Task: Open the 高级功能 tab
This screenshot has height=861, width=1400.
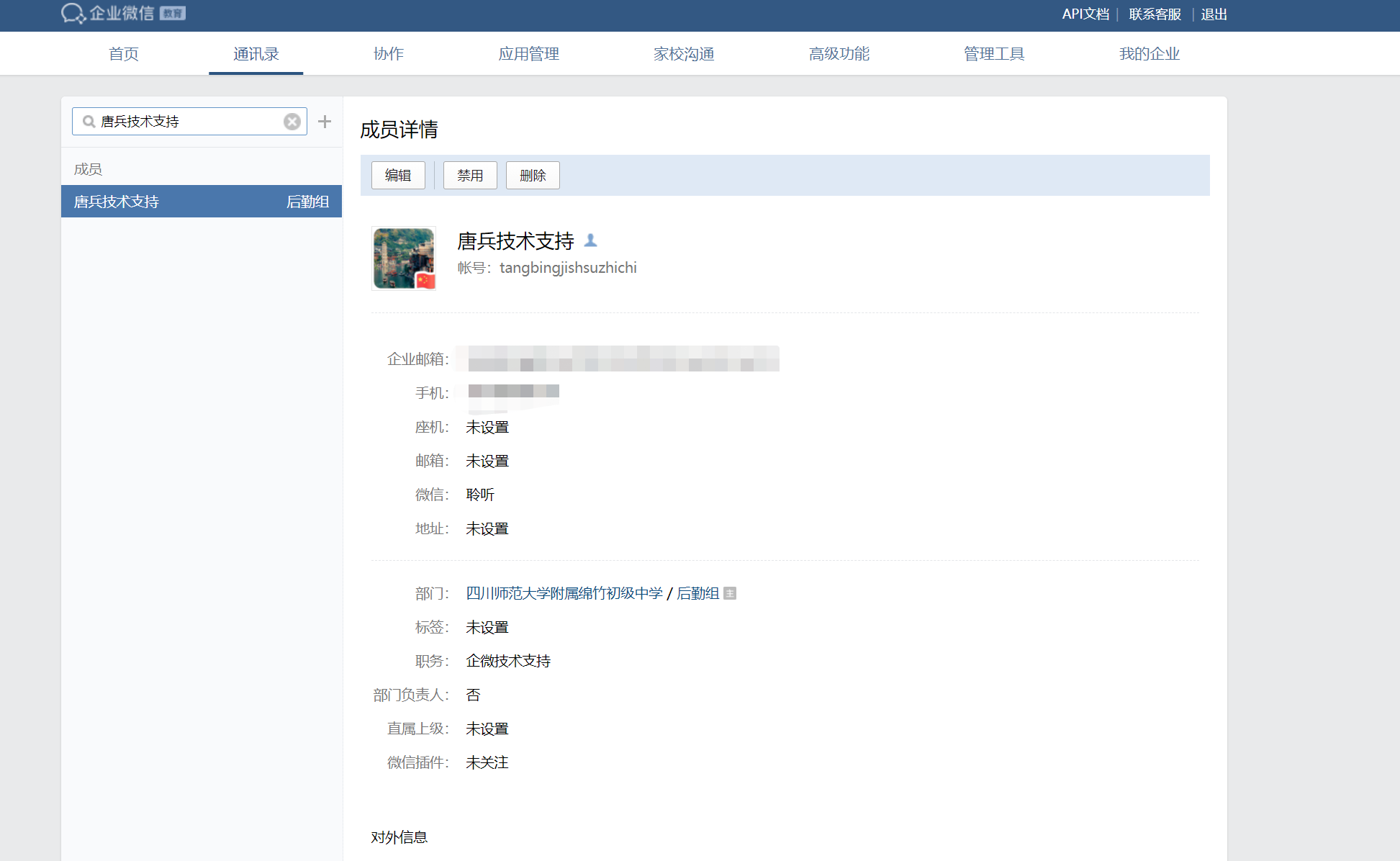Action: tap(839, 53)
